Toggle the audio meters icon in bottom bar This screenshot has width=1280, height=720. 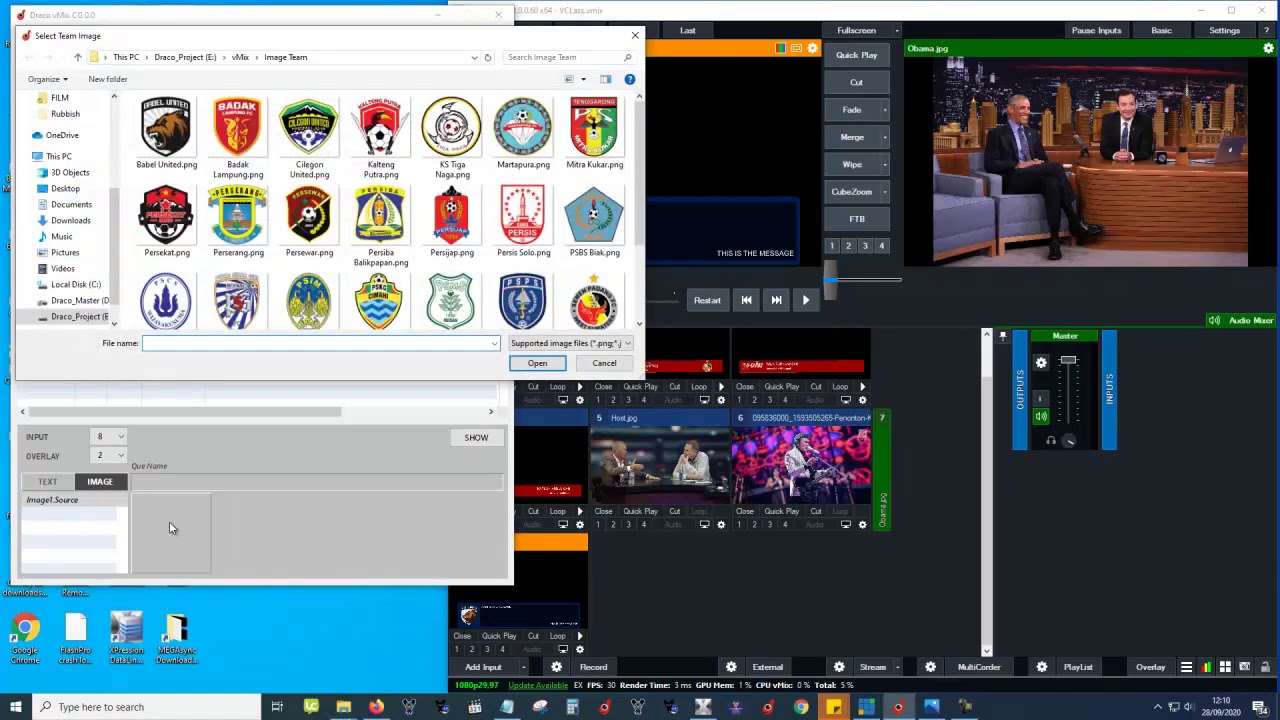click(1206, 667)
